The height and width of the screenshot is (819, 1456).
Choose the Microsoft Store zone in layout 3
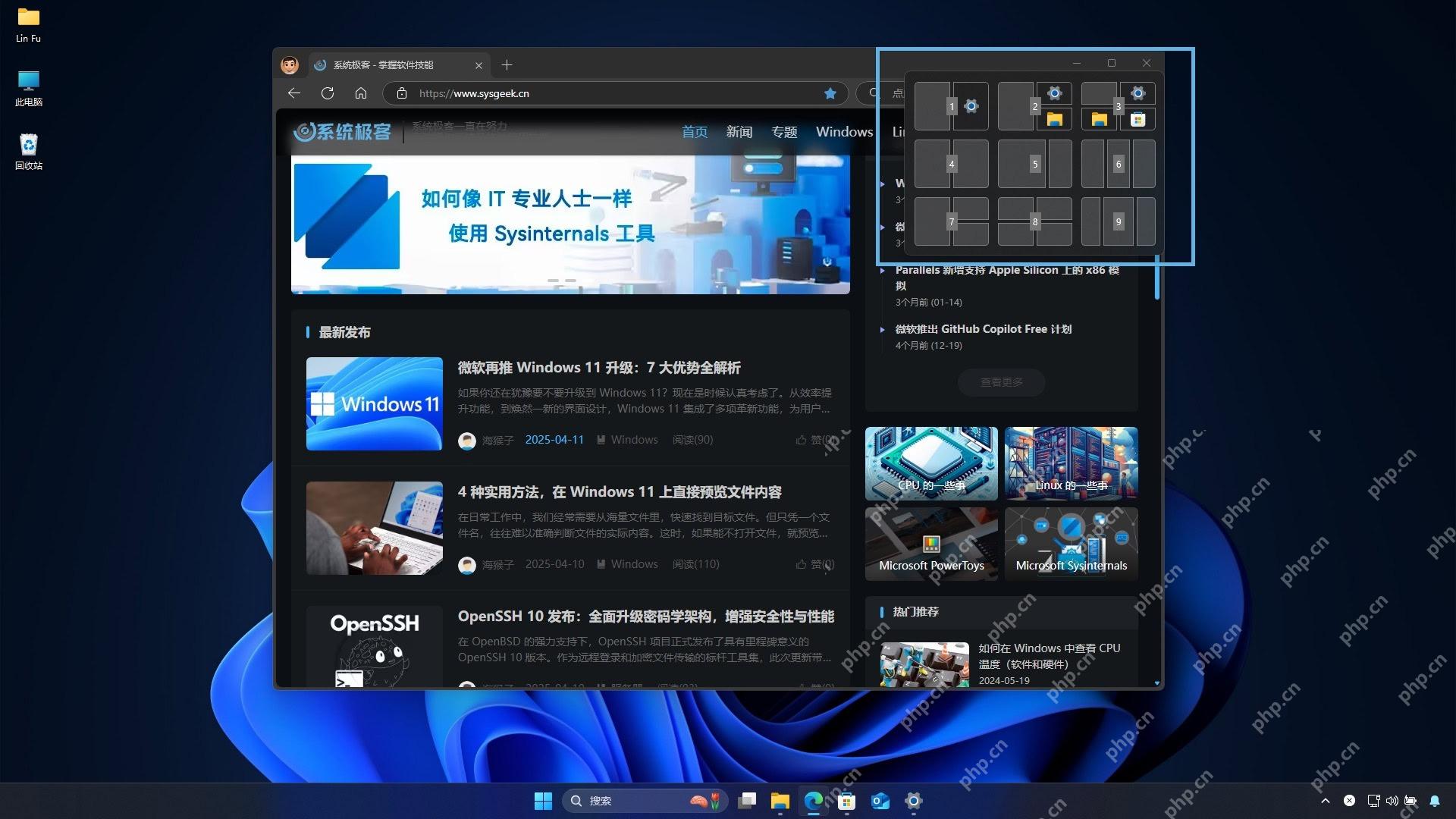[1137, 119]
